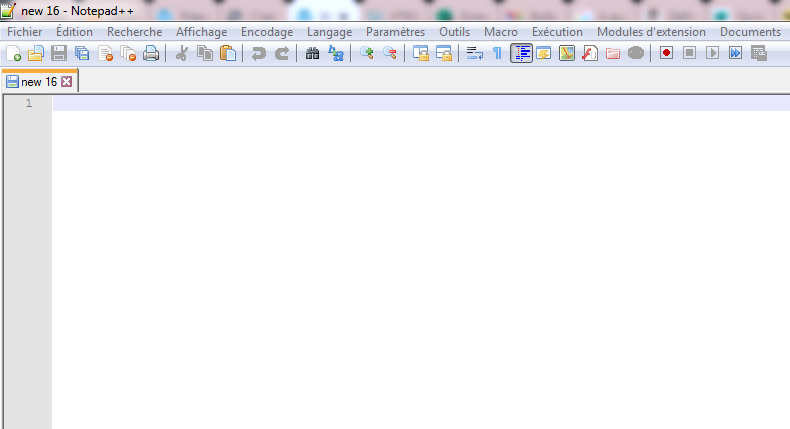790x429 pixels.
Task: Disable the highlighted indent guide button
Action: pyautogui.click(x=521, y=53)
